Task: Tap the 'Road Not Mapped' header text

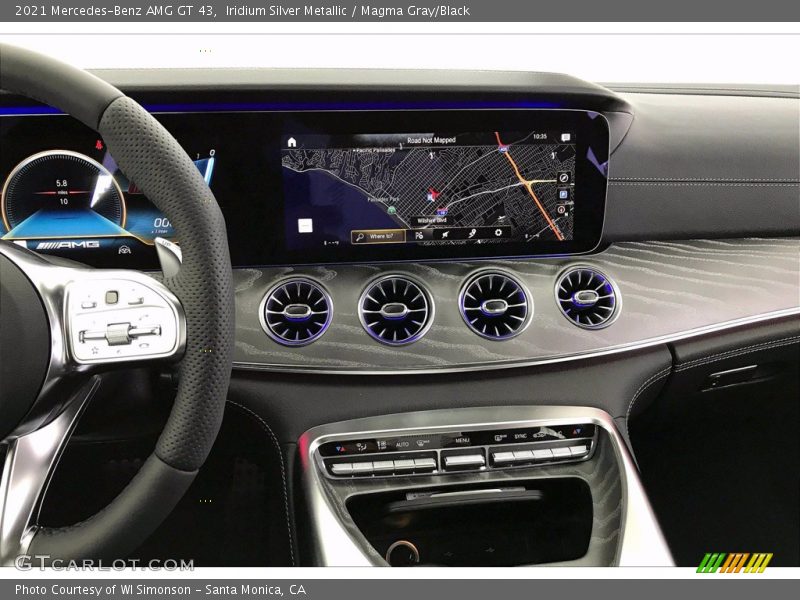Action: [x=432, y=140]
